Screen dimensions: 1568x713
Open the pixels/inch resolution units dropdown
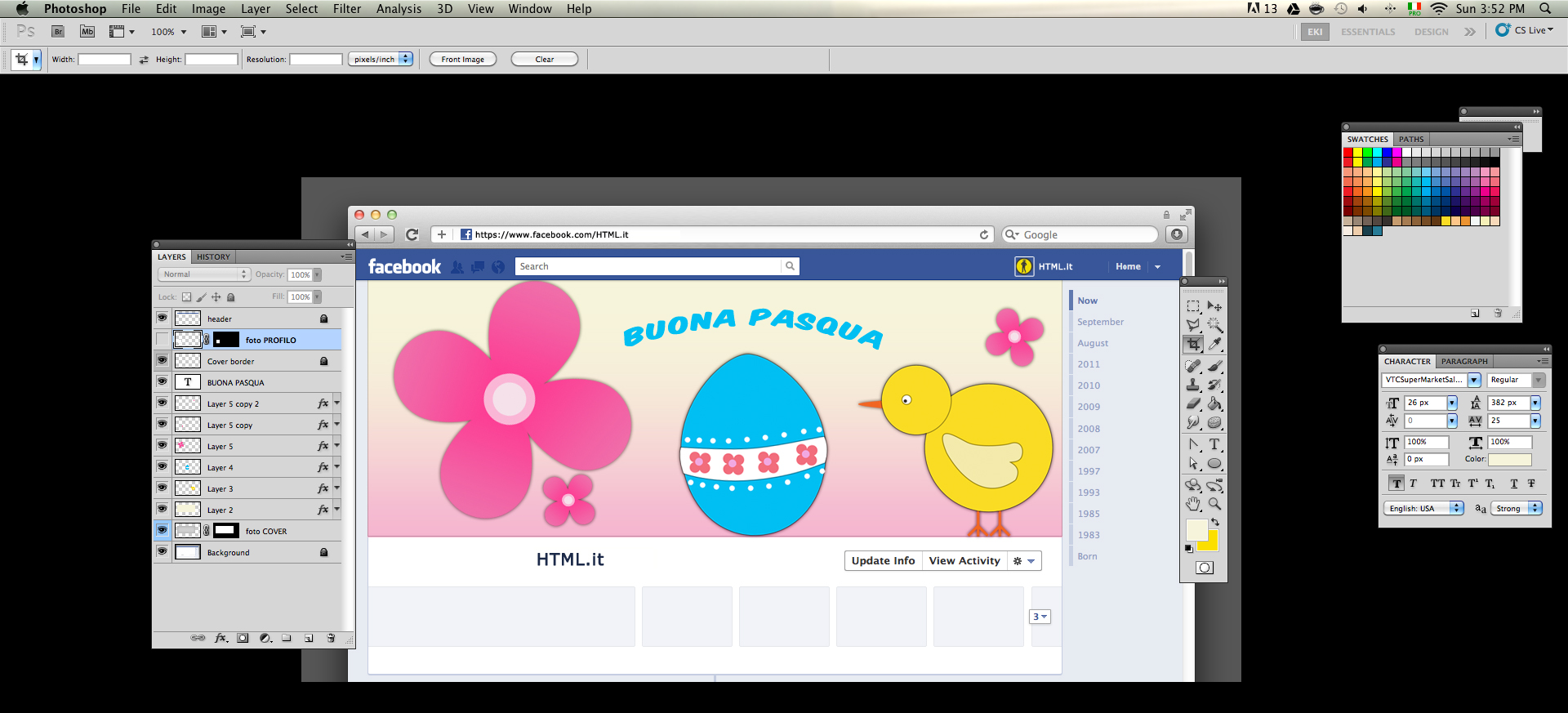381,59
